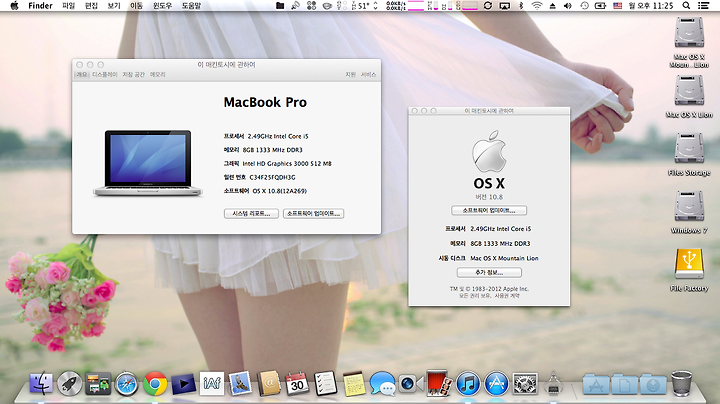720x404 pixels.
Task: Click 소프트웨어 업데이트... under OS X version
Action: (x=489, y=210)
